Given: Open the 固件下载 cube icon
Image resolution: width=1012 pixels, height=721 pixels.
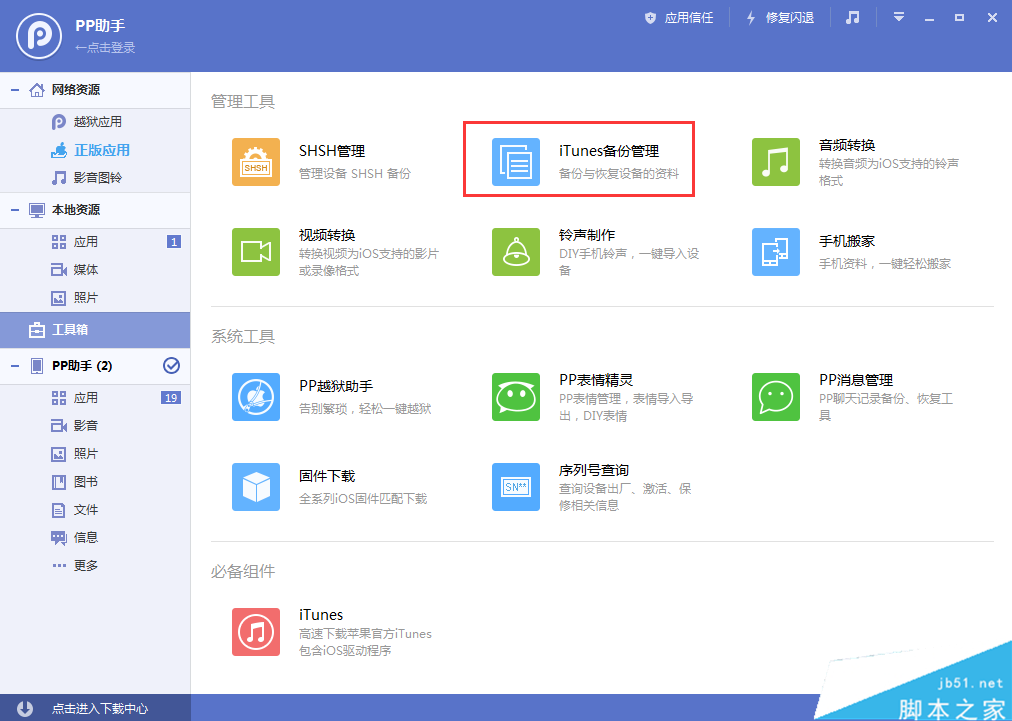Looking at the screenshot, I should point(256,487).
